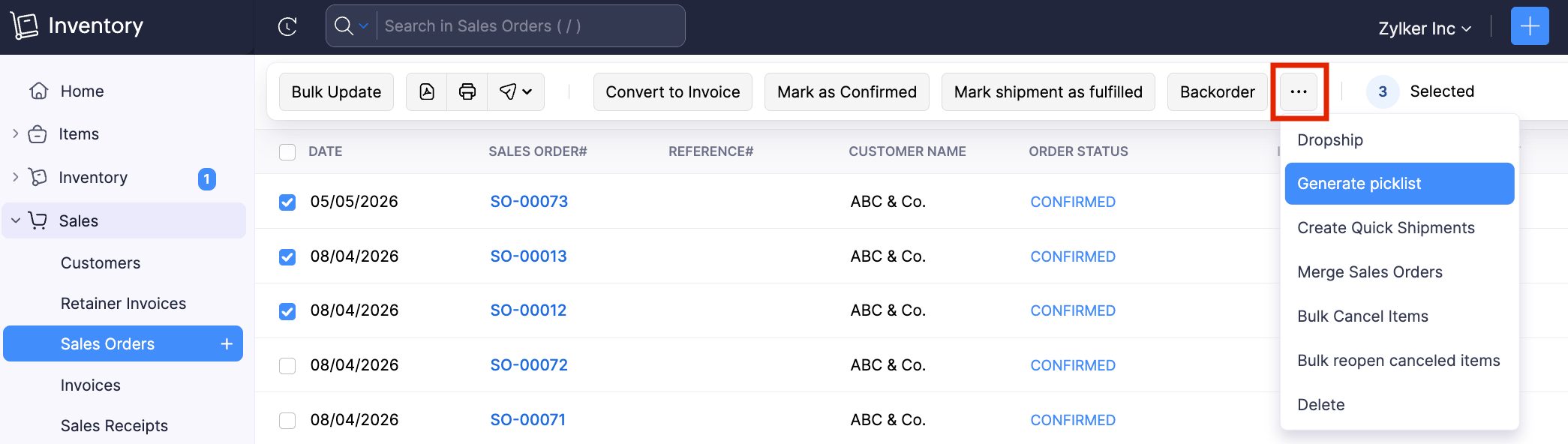Screen dimensions: 1568x444
Task: Add new sales order via sidebar plus
Action: pyautogui.click(x=227, y=343)
